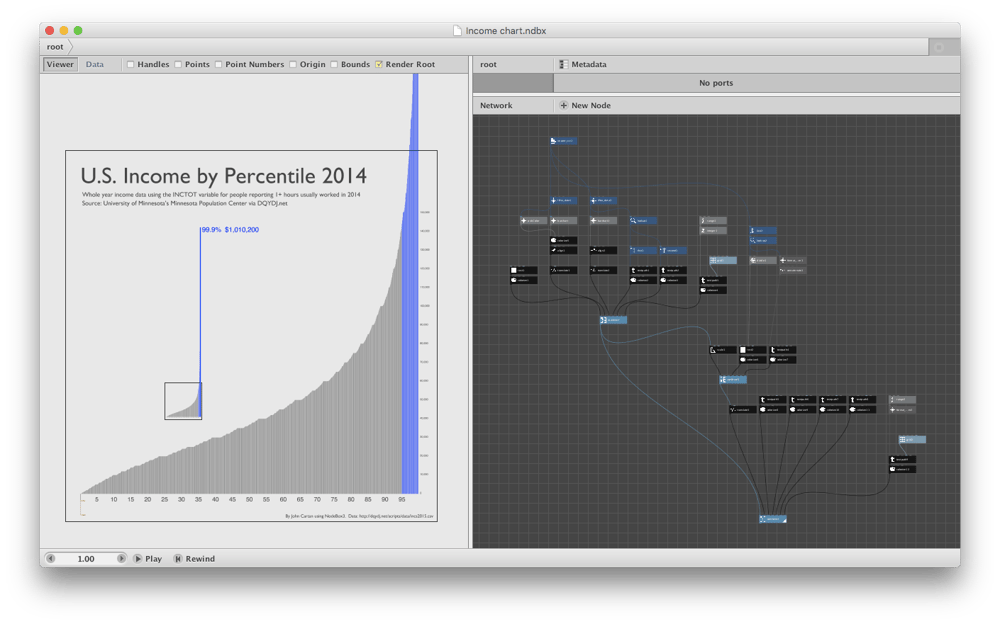
Task: Click the Metadata icon in the port pane
Action: (563, 64)
